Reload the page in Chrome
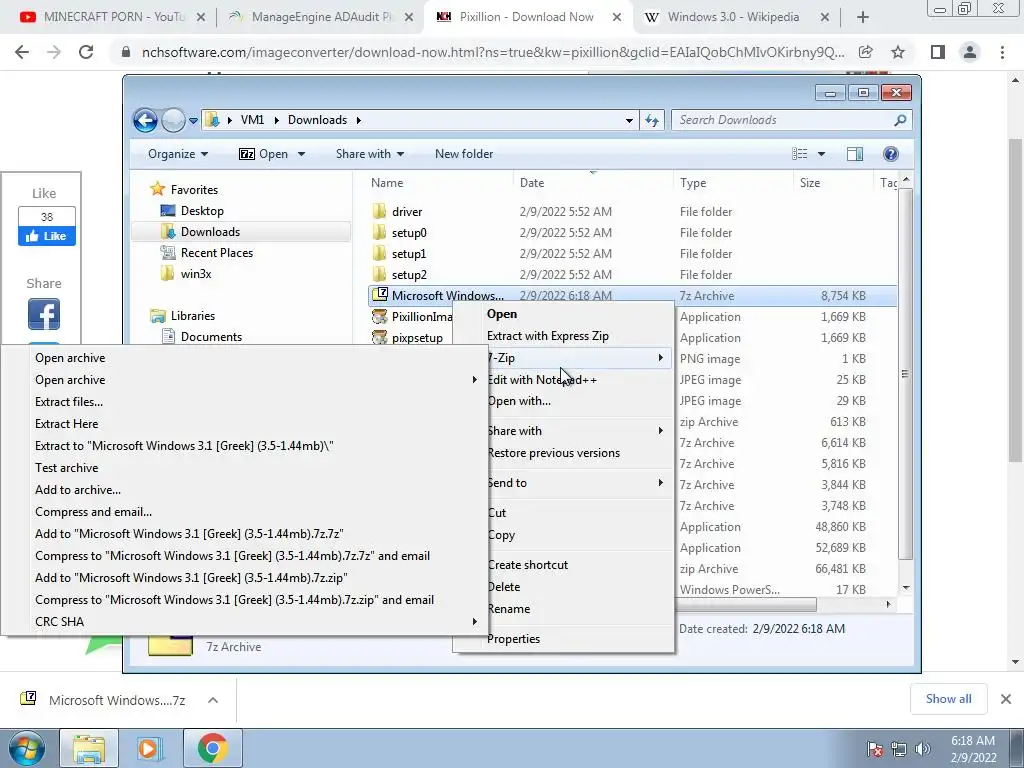The width and height of the screenshot is (1024, 768). (x=86, y=52)
